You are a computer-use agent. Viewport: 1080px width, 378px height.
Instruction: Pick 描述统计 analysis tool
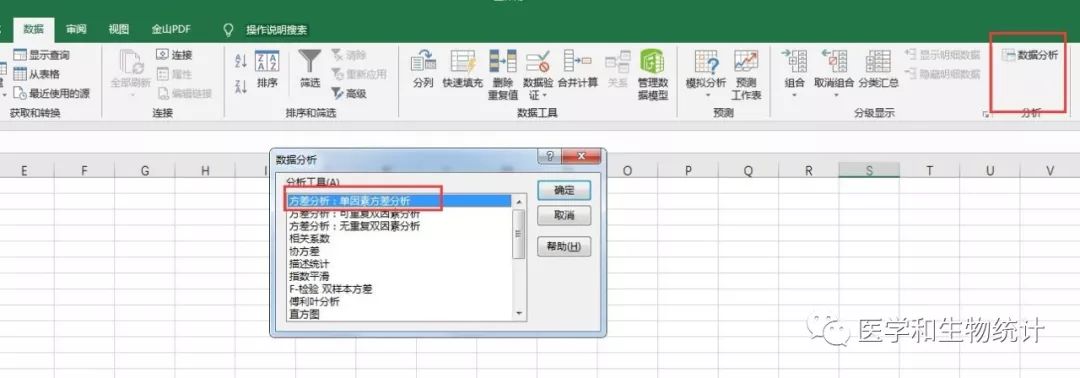[x=398, y=264]
